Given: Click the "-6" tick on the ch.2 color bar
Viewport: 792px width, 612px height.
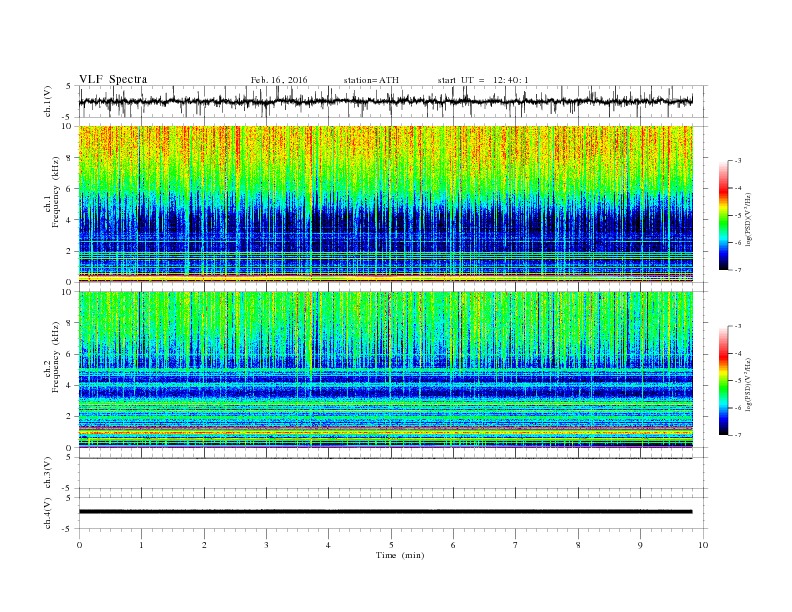Looking at the screenshot, I should [738, 408].
